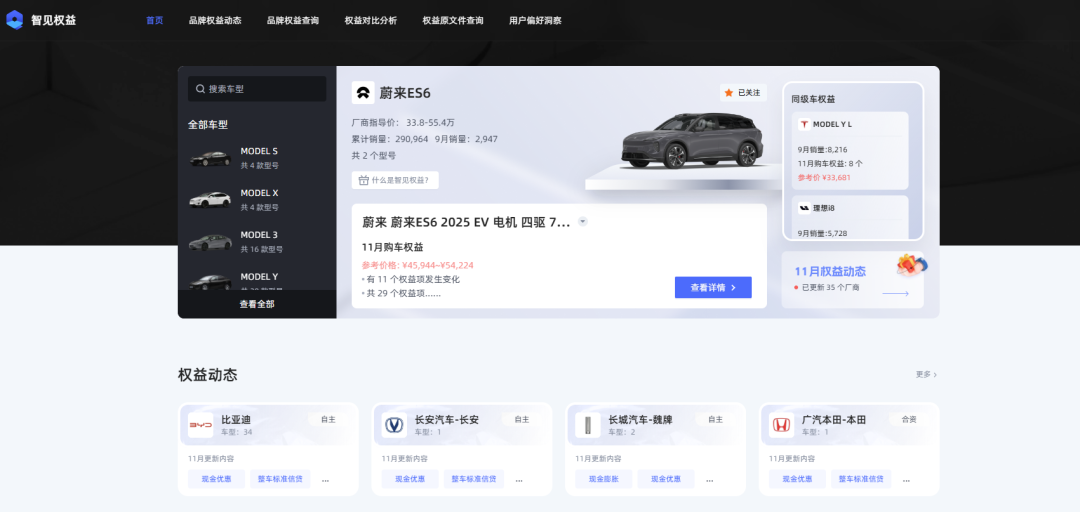Click 参考价 ¥33,681 on MODEL Y L
Screen dimensions: 1080x512
click(x=824, y=177)
